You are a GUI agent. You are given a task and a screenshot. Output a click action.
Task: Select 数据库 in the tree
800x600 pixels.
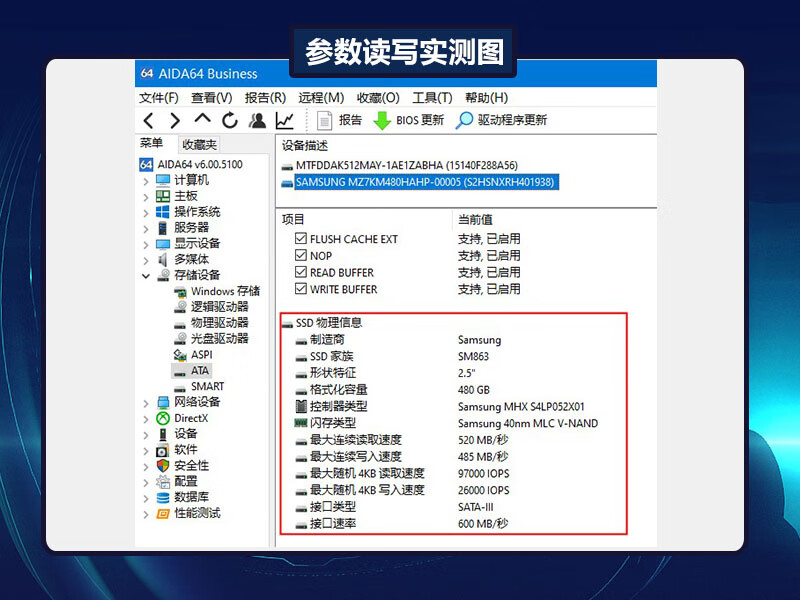[182, 497]
